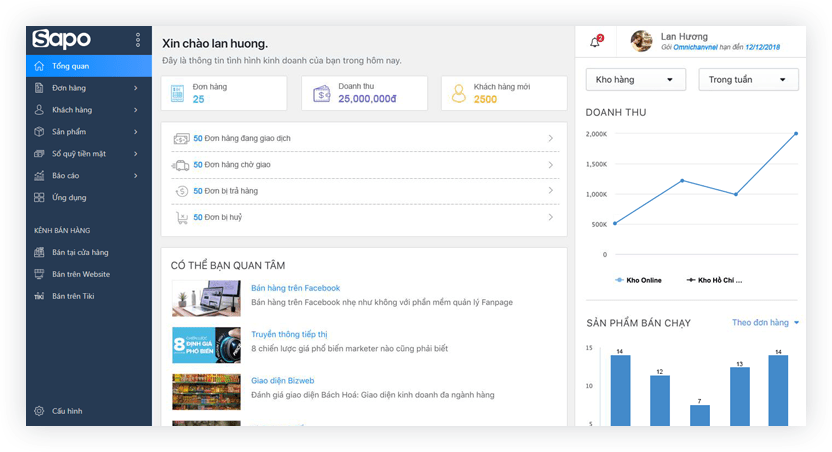The width and height of the screenshot is (832, 452).
Task: Open arrow for Đơn hàng đang giao dịch row
Action: pyautogui.click(x=550, y=138)
